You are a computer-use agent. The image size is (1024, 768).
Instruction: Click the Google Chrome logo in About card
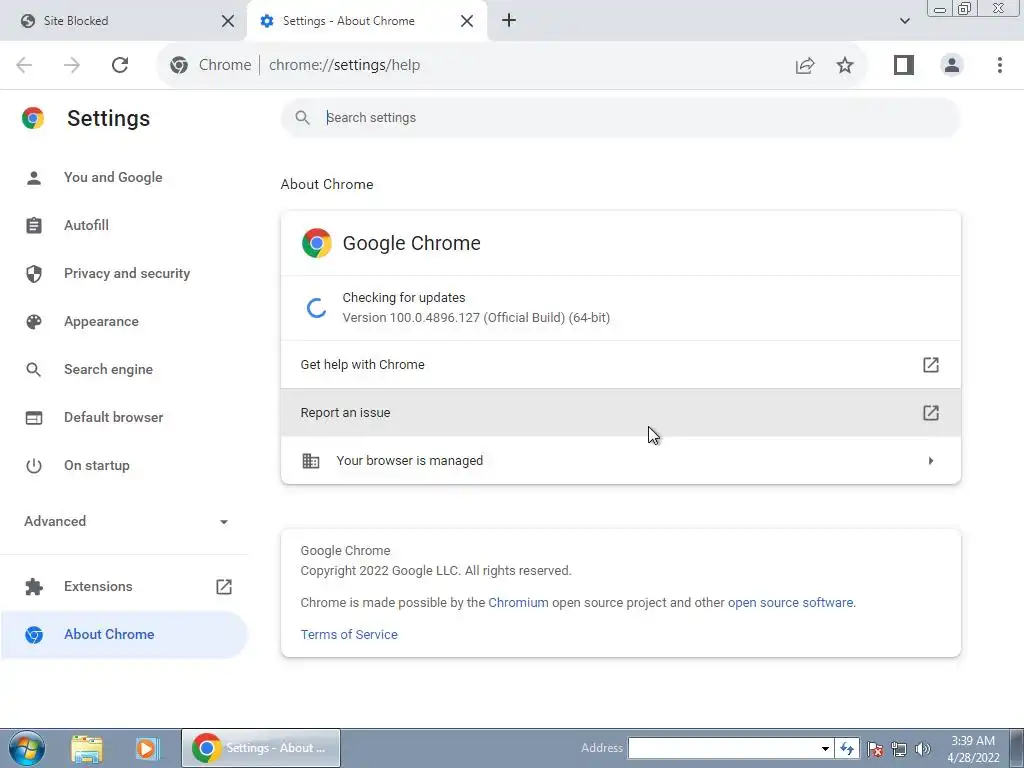(317, 243)
